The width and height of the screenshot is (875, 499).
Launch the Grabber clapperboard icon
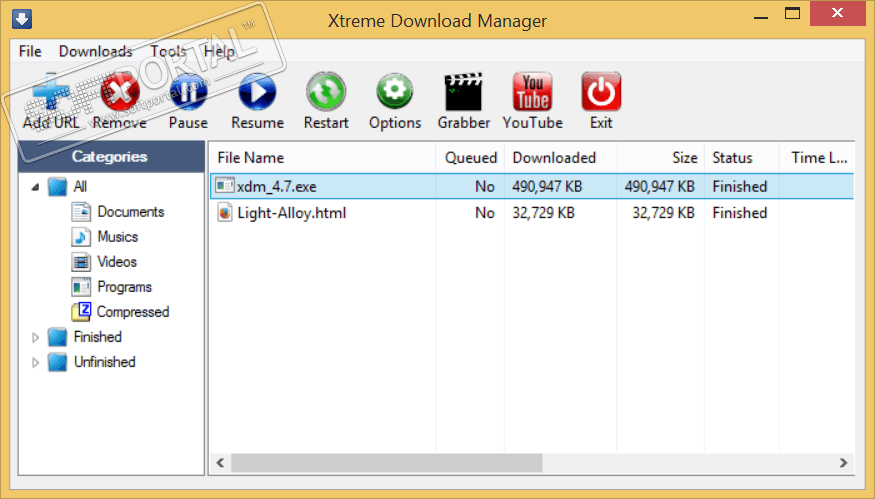coord(463,92)
